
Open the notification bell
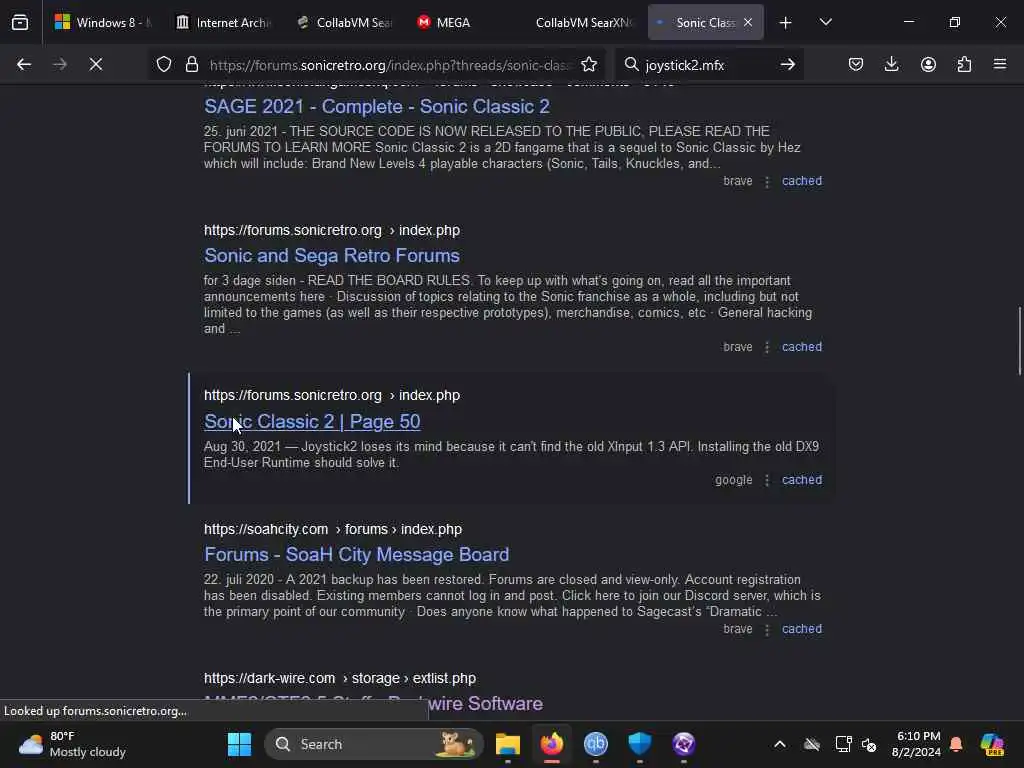tap(956, 744)
